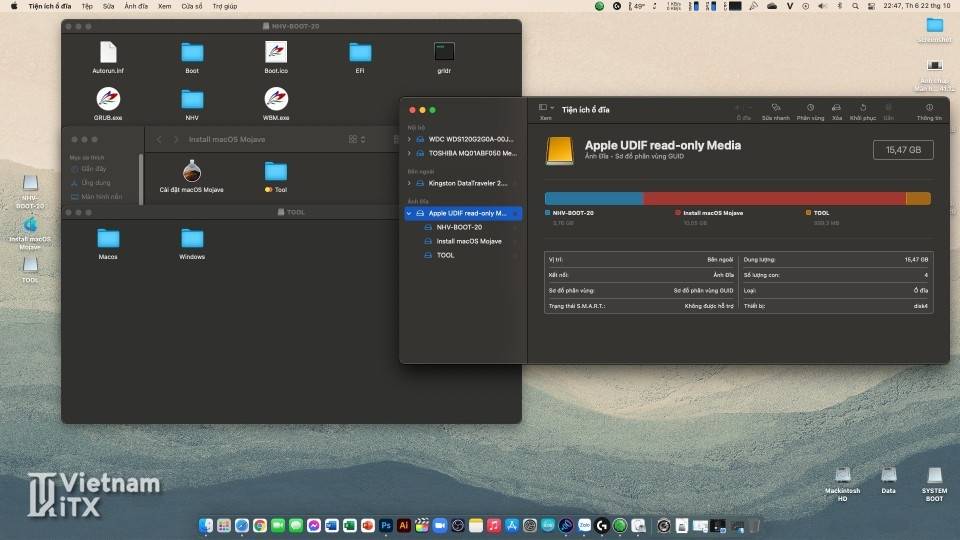
Task: Click the Finder back navigation arrow
Action: tap(159, 139)
